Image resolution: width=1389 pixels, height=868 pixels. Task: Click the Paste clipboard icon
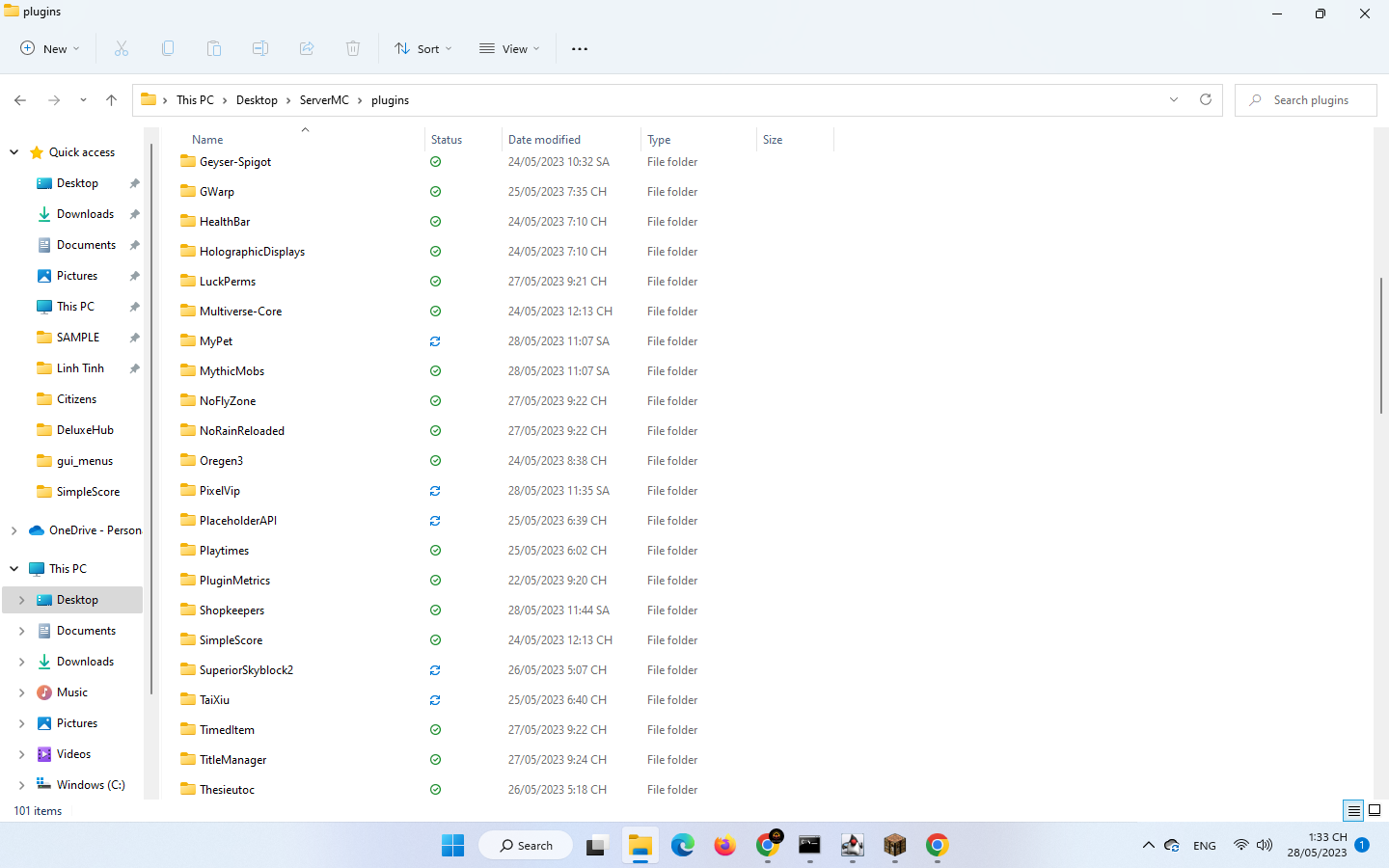tap(214, 48)
